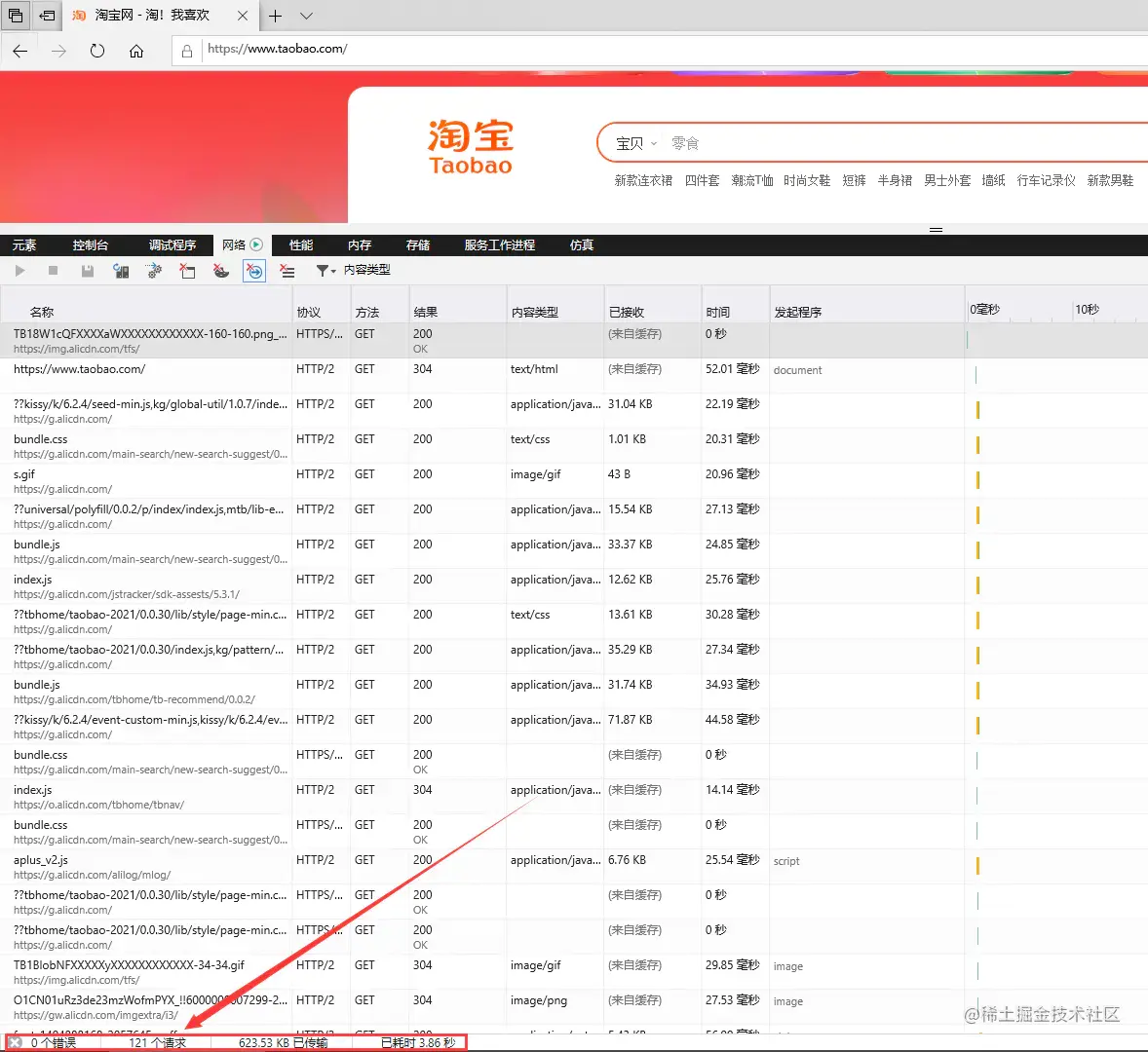The height and width of the screenshot is (1052, 1148).
Task: Click the 52.01 毫秒 time cell
Action: point(732,369)
